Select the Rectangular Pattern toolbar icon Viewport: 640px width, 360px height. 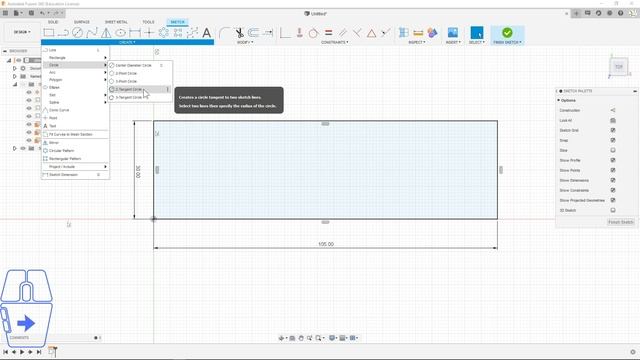178,33
